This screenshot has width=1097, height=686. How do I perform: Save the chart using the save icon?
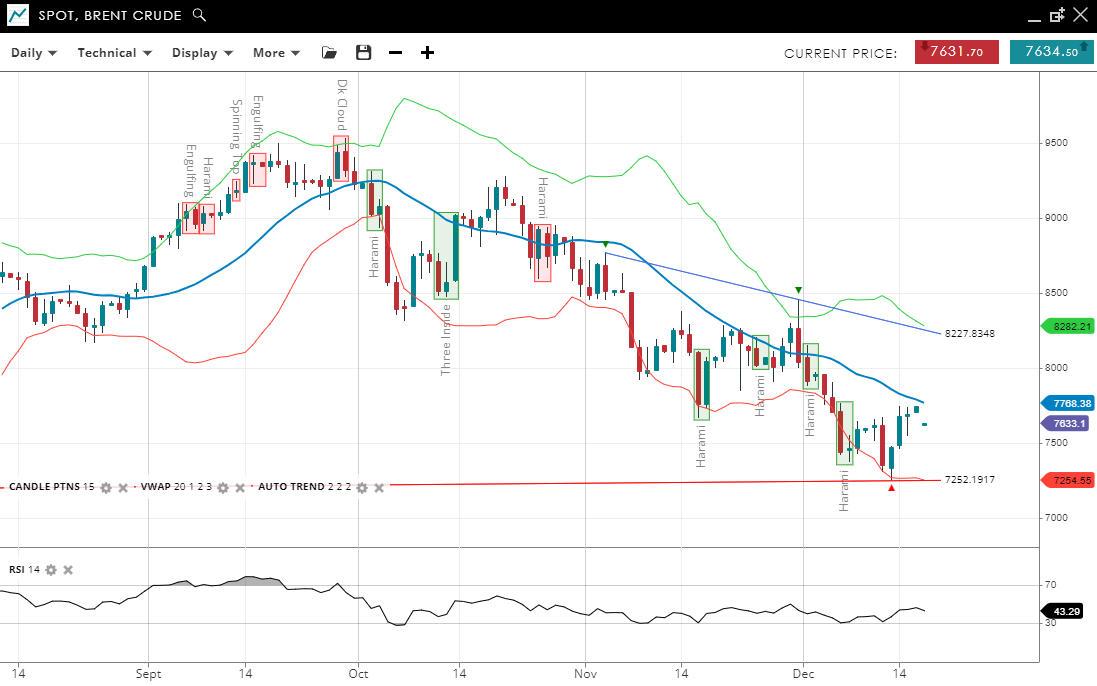click(363, 52)
